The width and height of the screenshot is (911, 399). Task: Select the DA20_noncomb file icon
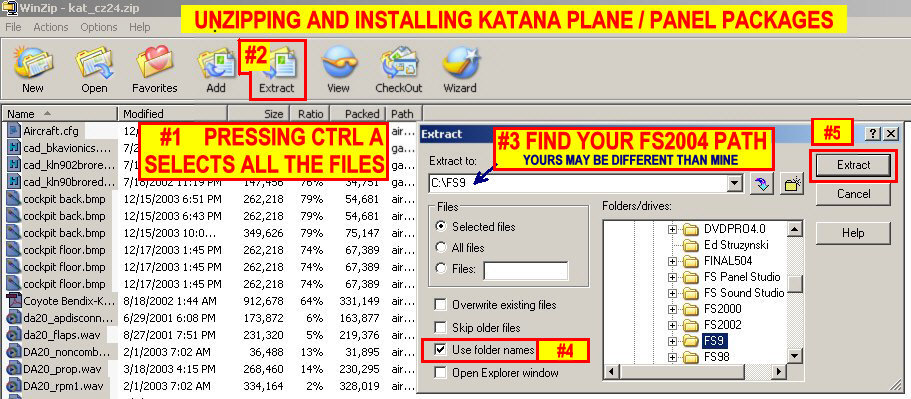tap(14, 353)
